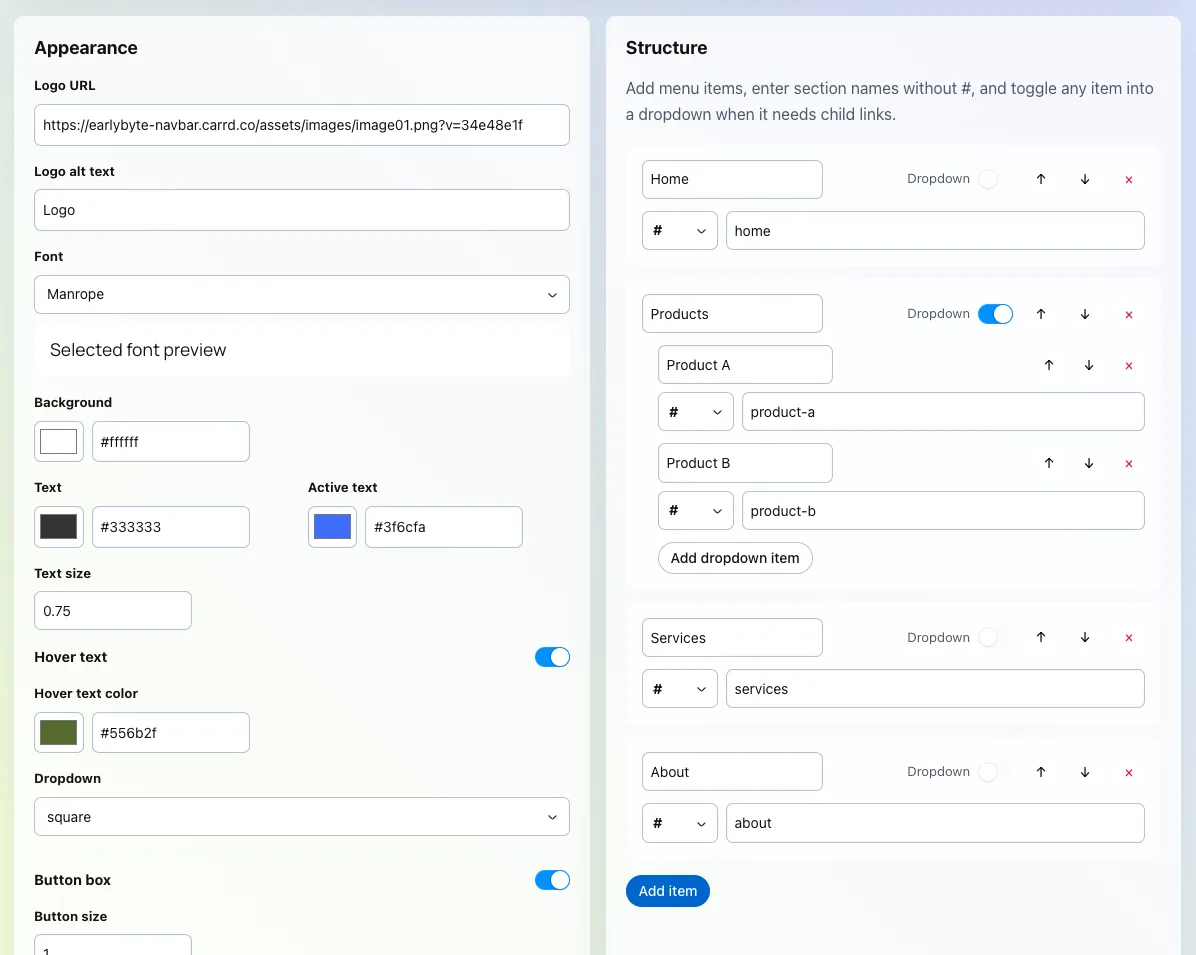
Task: Delete the Home menu item
Action: coord(1129,180)
